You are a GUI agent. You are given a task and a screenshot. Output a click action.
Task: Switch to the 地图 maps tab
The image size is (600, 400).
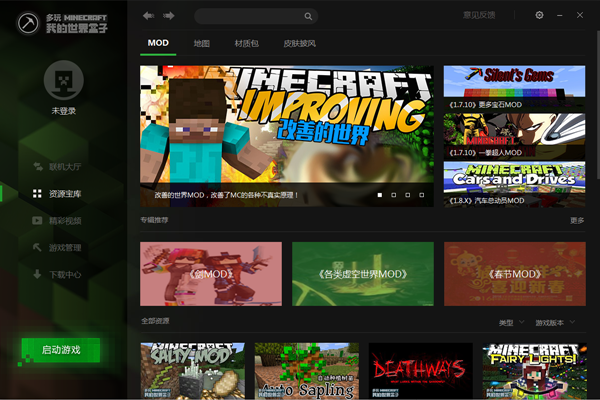[x=202, y=44]
